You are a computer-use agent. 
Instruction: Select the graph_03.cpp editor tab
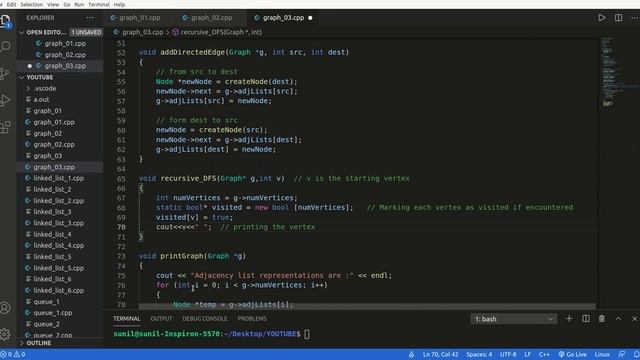283,18
